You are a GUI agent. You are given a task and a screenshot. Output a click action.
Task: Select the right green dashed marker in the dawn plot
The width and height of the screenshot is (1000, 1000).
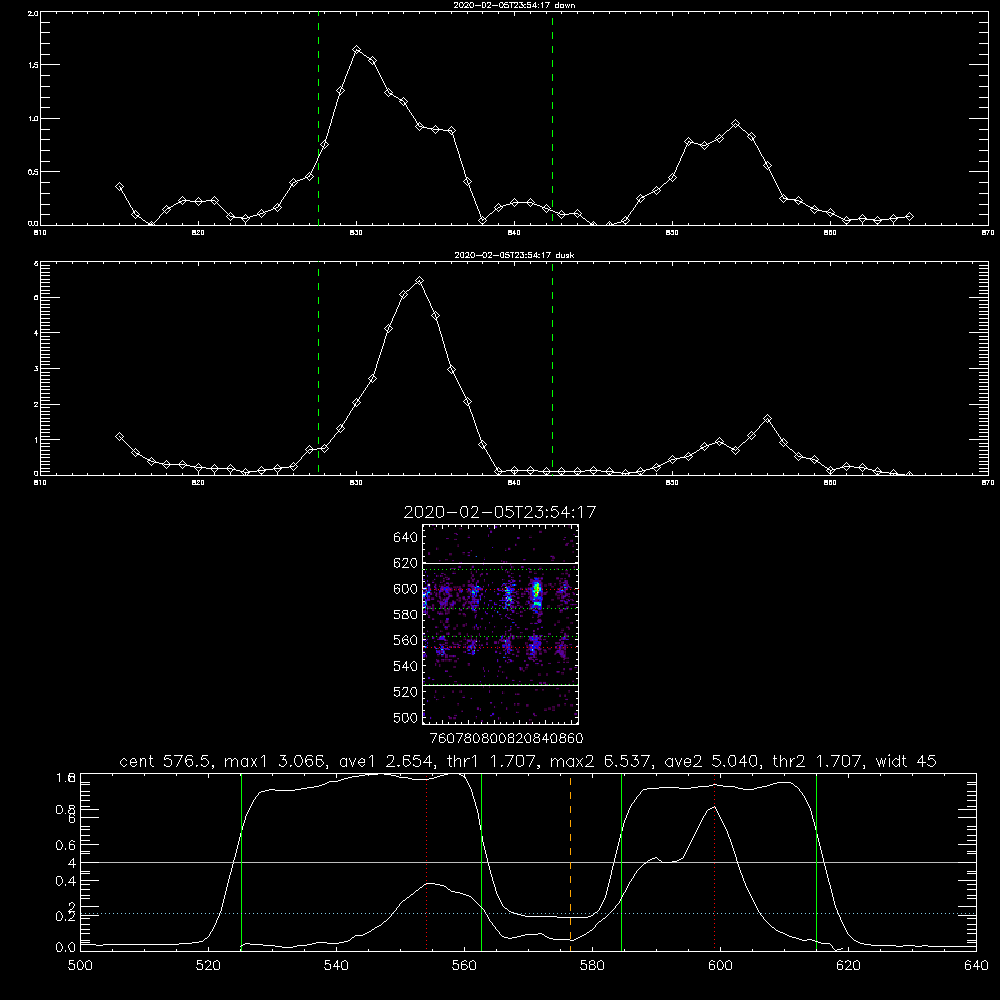(x=552, y=118)
